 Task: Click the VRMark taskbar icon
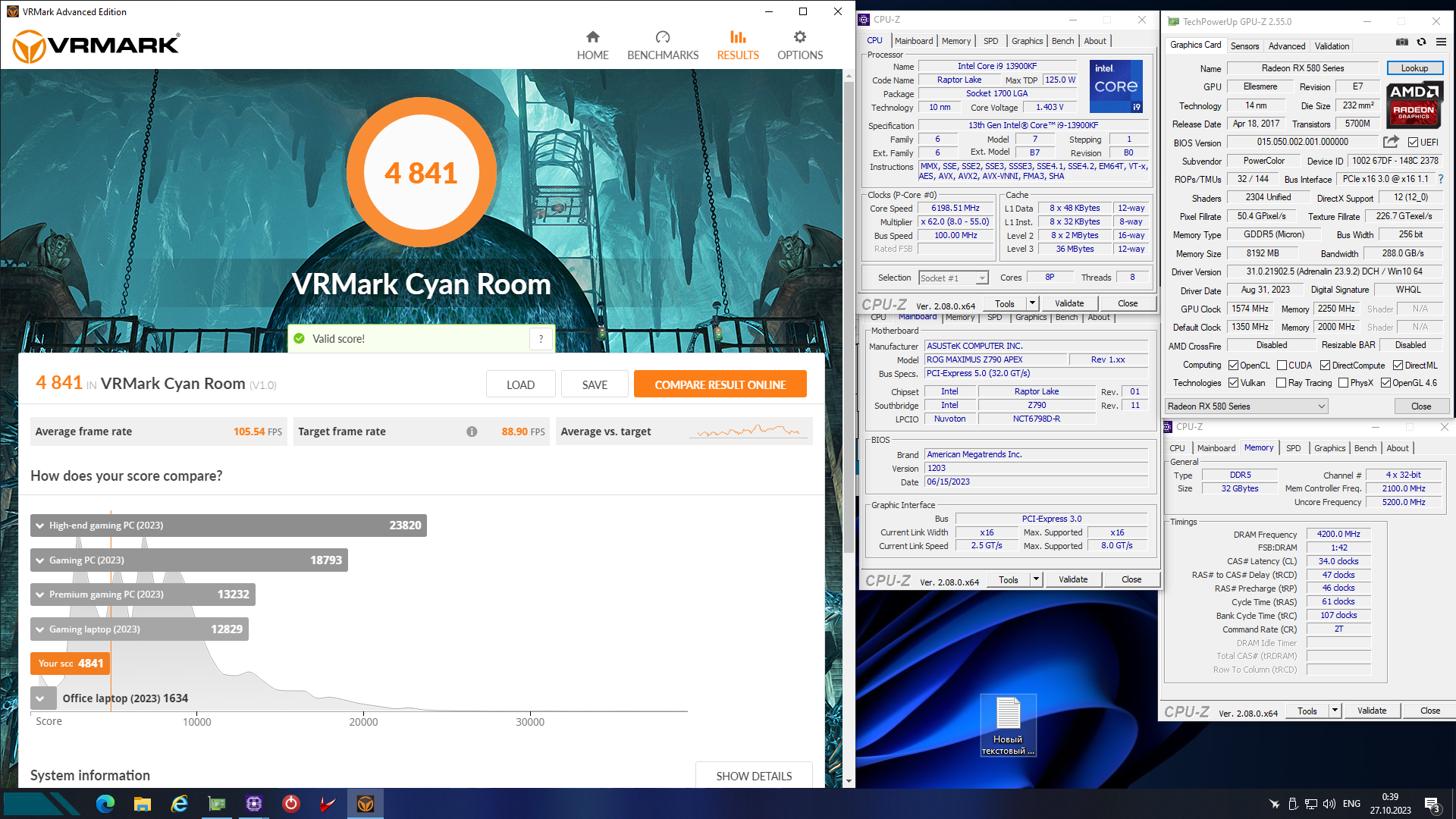[x=366, y=804]
